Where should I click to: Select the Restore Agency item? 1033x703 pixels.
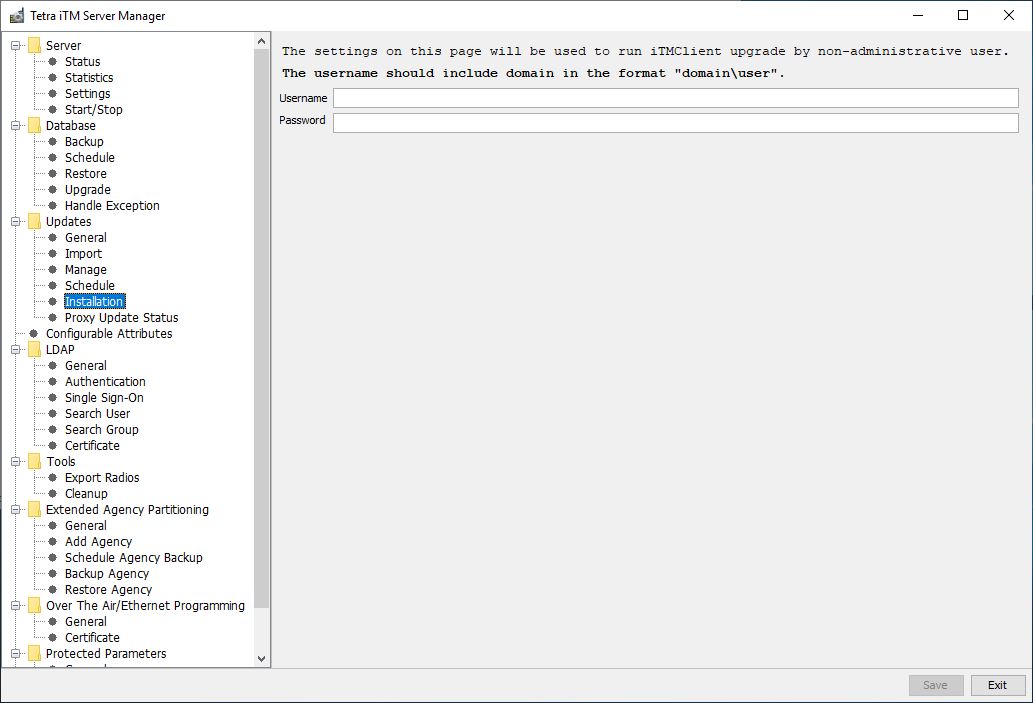click(108, 590)
